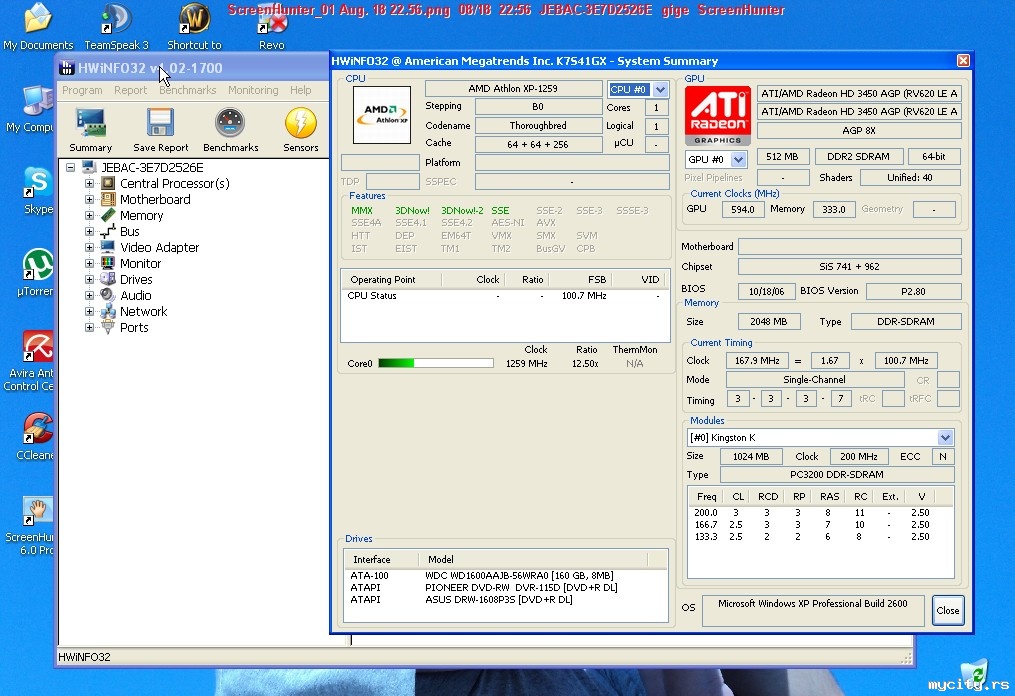Select the Video Adapter tree icon
The width and height of the screenshot is (1015, 696).
click(x=108, y=248)
